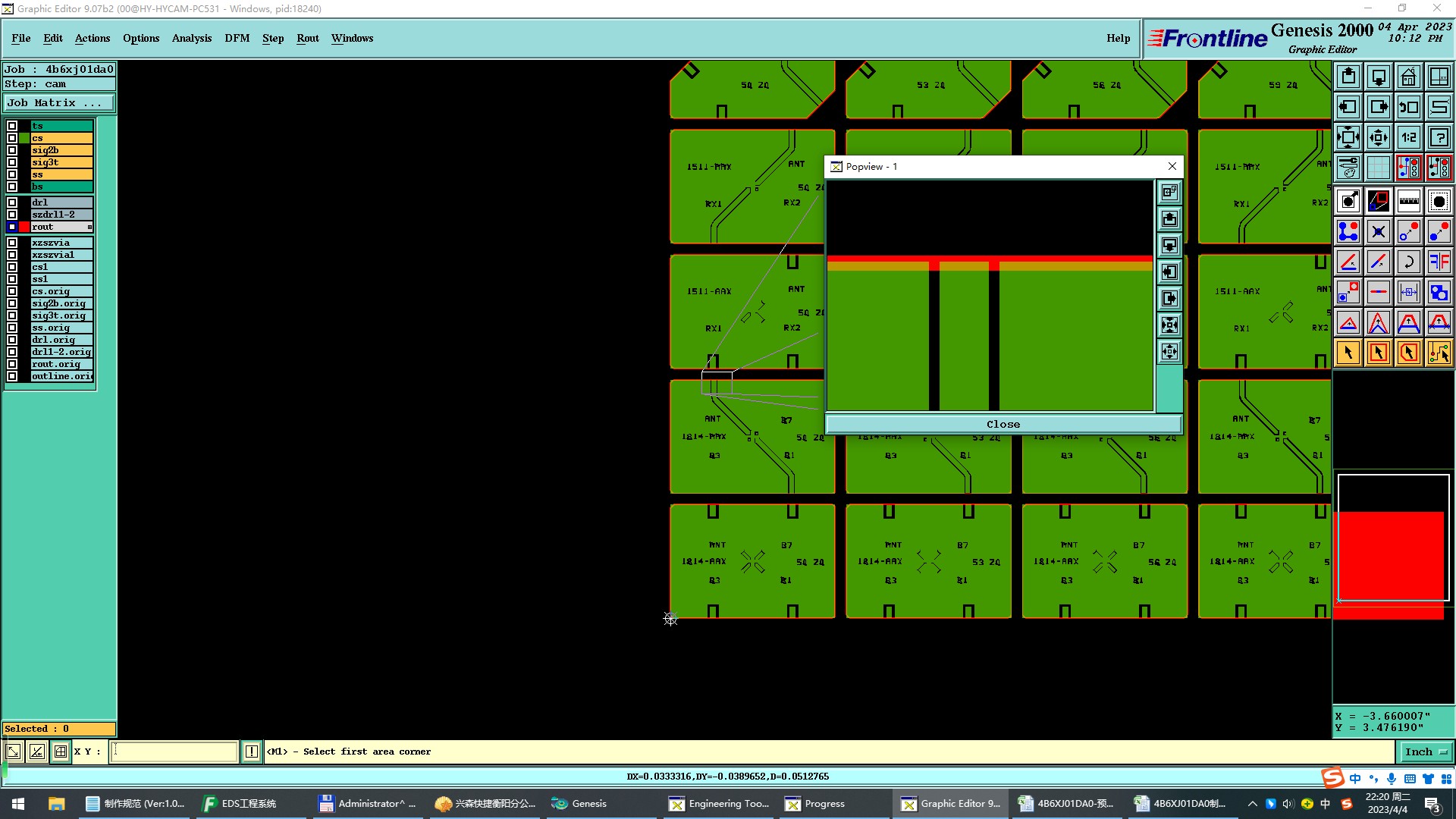Toggle the ts layer checkbox
Screen dimensions: 1456x819
coord(12,126)
